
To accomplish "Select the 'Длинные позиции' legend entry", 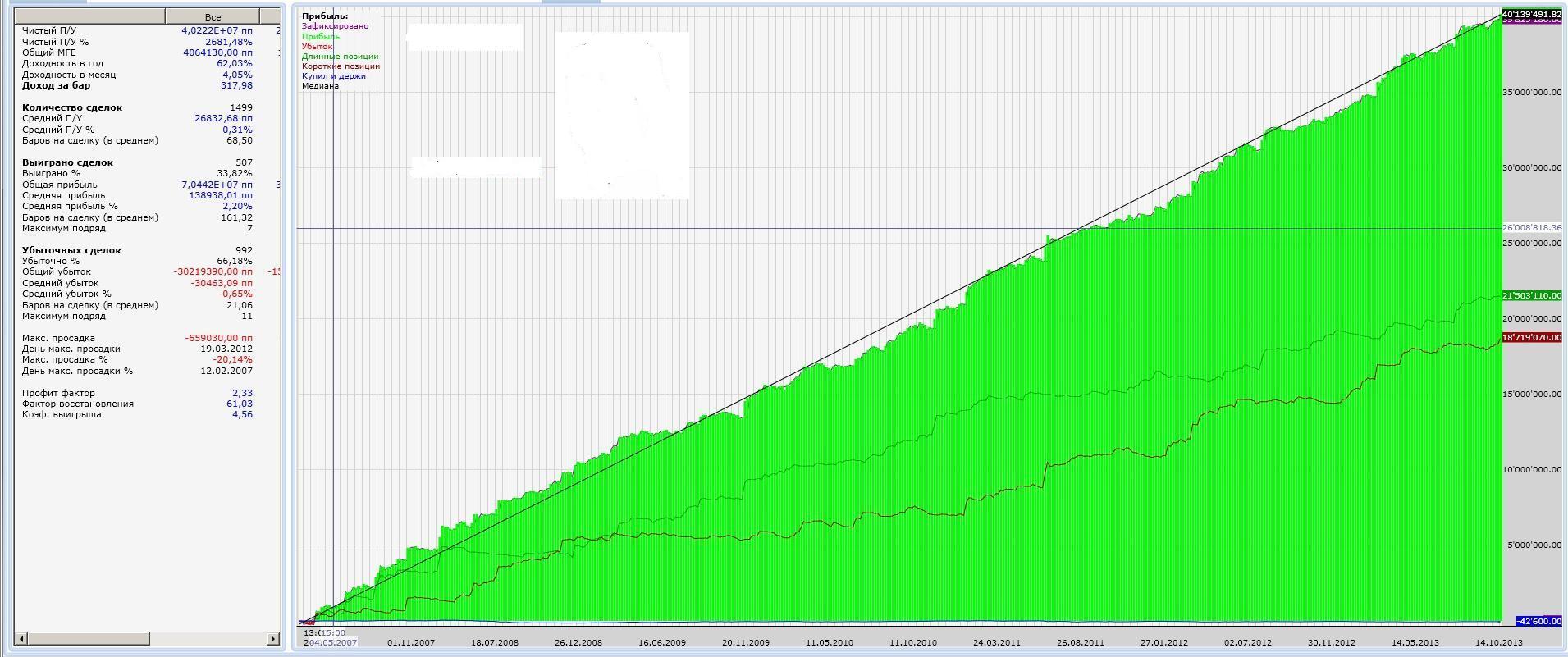I will tap(340, 56).
